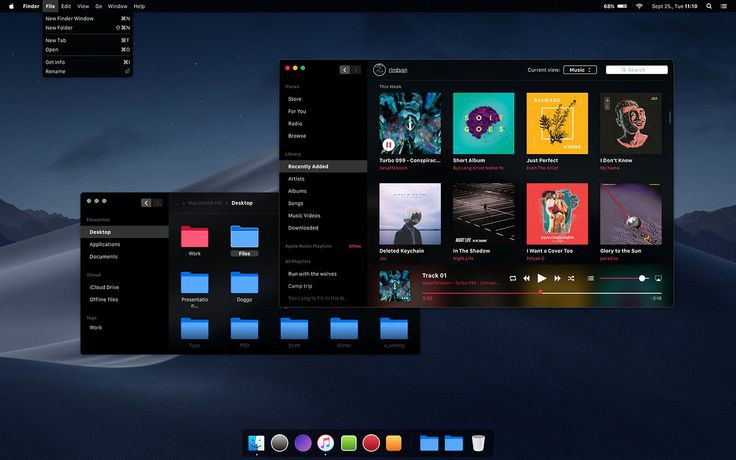736x460 pixels.
Task: Select the Doggo folder
Action: tap(244, 283)
